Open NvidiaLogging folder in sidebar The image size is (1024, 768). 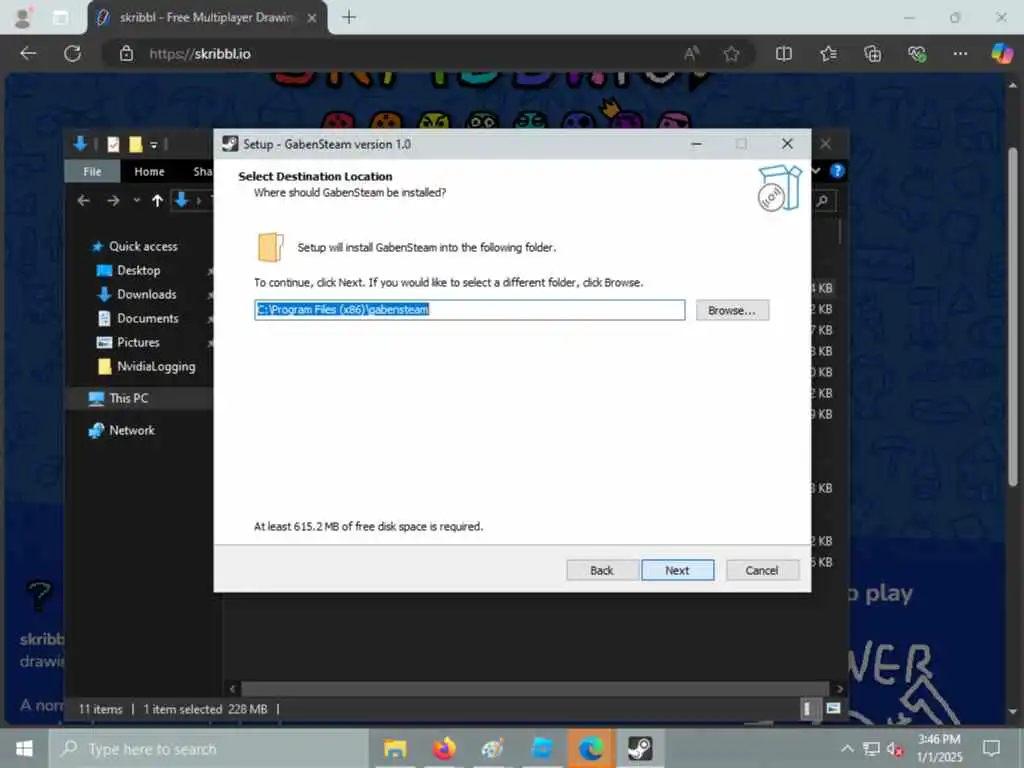click(155, 366)
